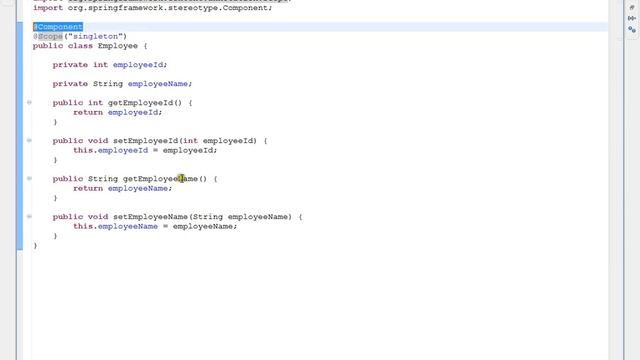Click the 'public void' keywords before setEmployeeName
Viewport: 640px width, 360px height.
click(80, 217)
